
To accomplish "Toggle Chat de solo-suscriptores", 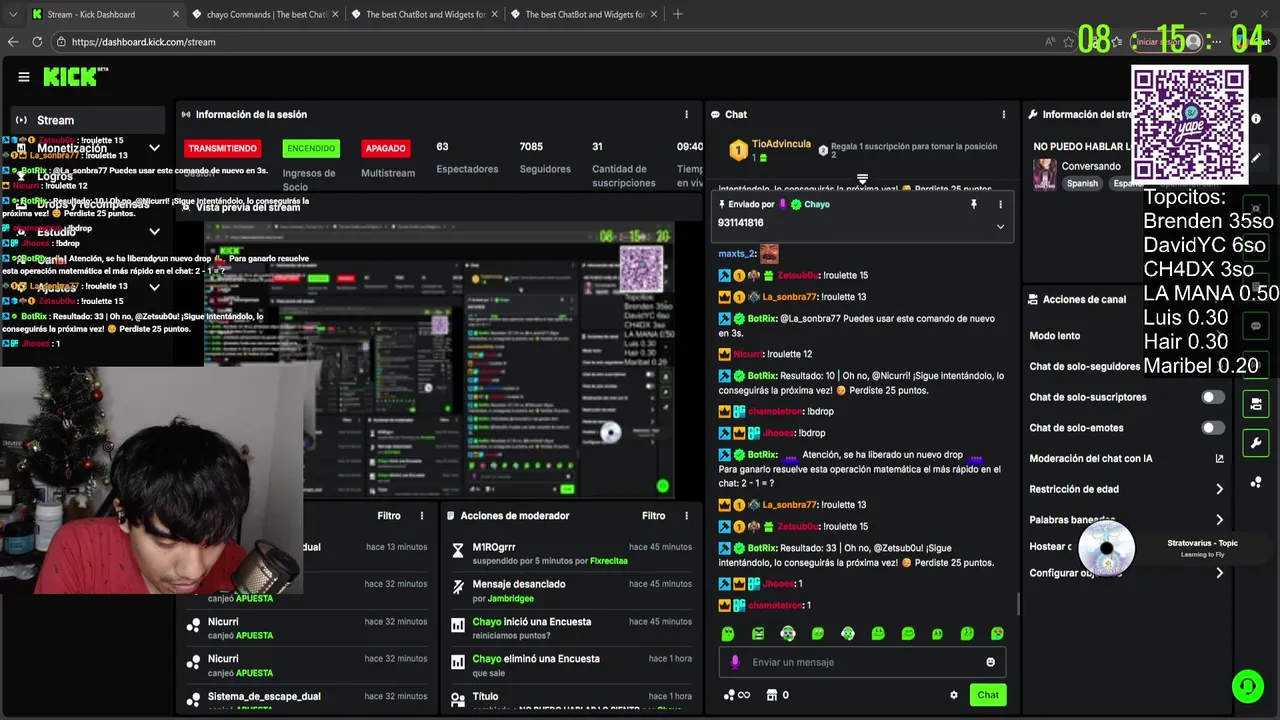I will tap(1212, 397).
